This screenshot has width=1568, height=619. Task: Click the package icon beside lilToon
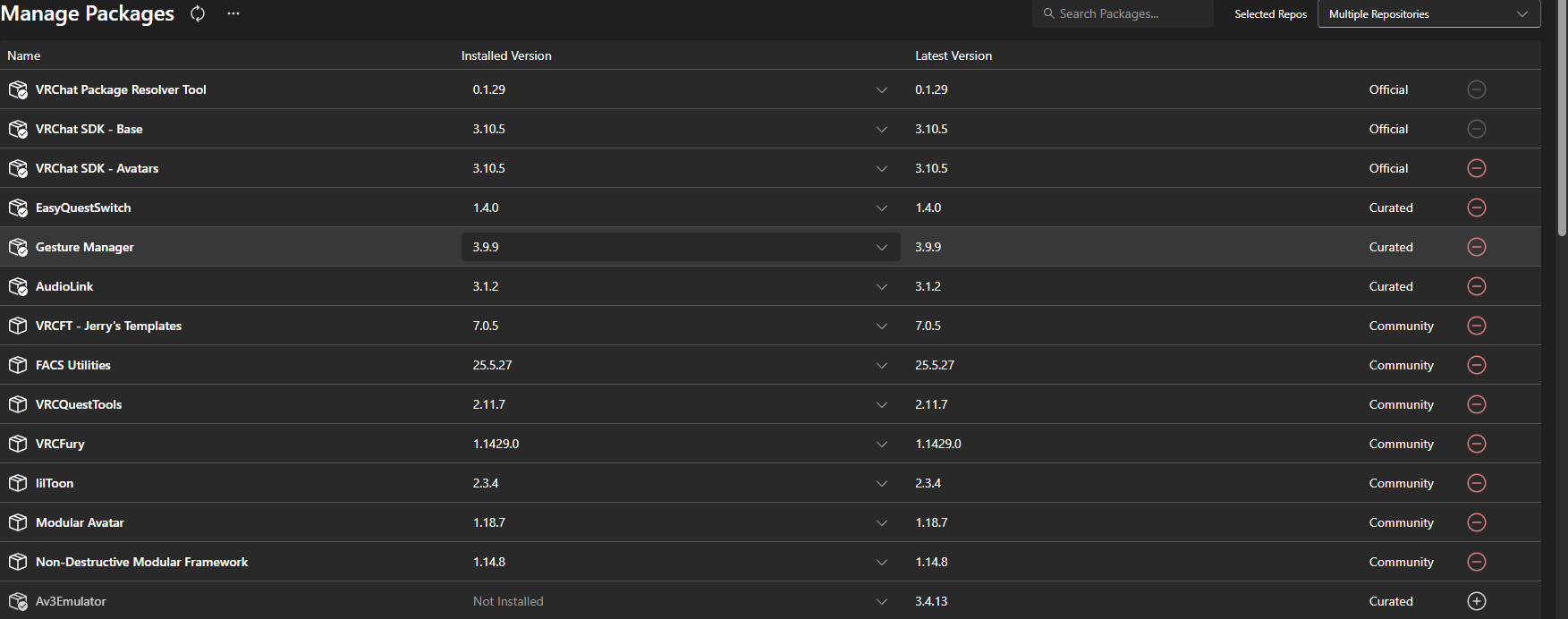coord(18,483)
